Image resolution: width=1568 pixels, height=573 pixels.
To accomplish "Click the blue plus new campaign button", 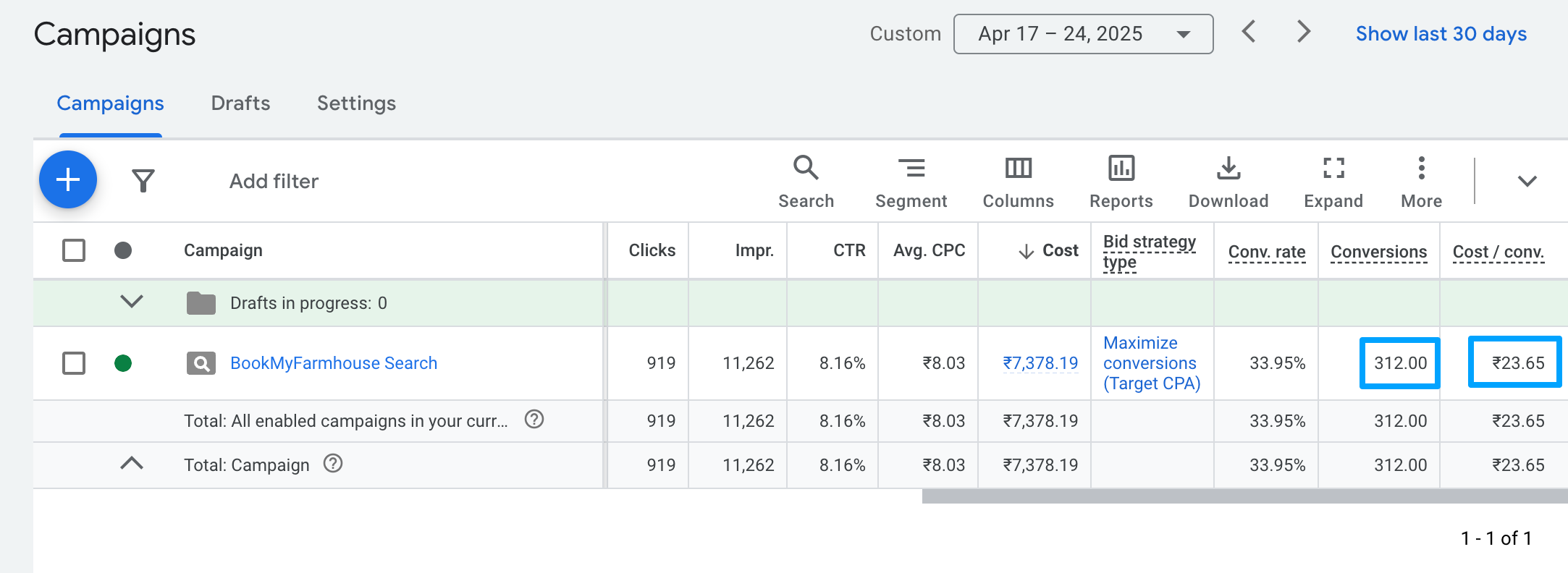I will pos(68,179).
